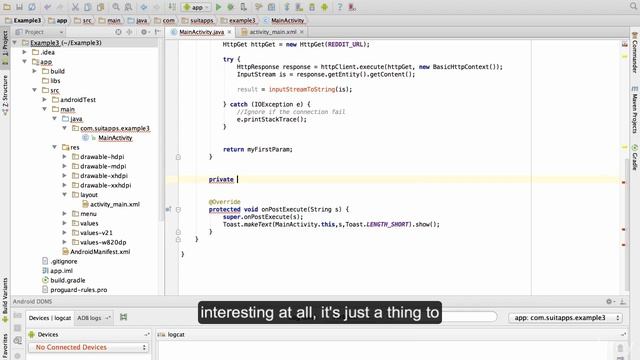The width and height of the screenshot is (640, 360).
Task: Click the green restore layout icon beside ADB logs
Action: pos(123,317)
